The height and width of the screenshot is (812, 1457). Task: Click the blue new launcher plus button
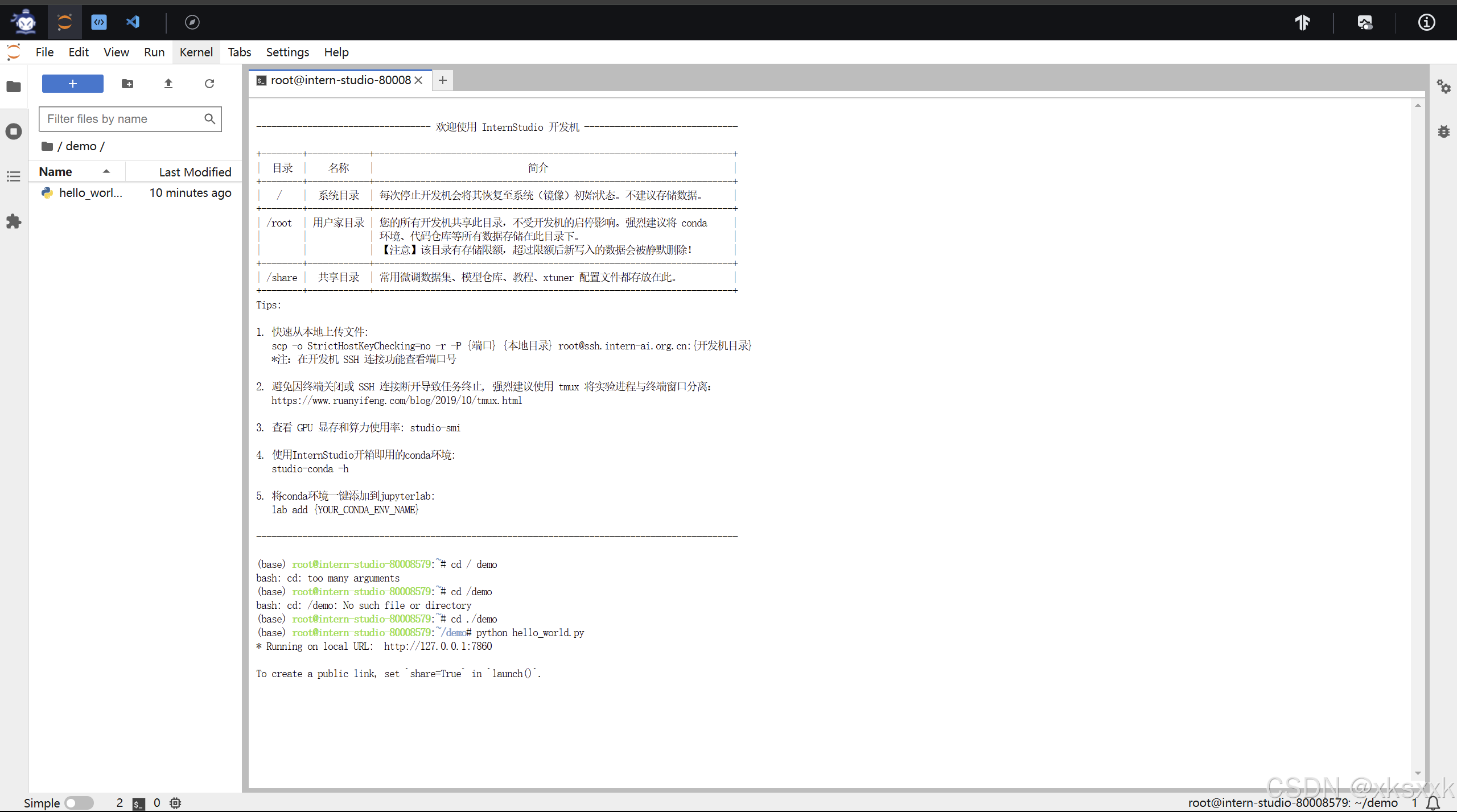click(x=73, y=84)
